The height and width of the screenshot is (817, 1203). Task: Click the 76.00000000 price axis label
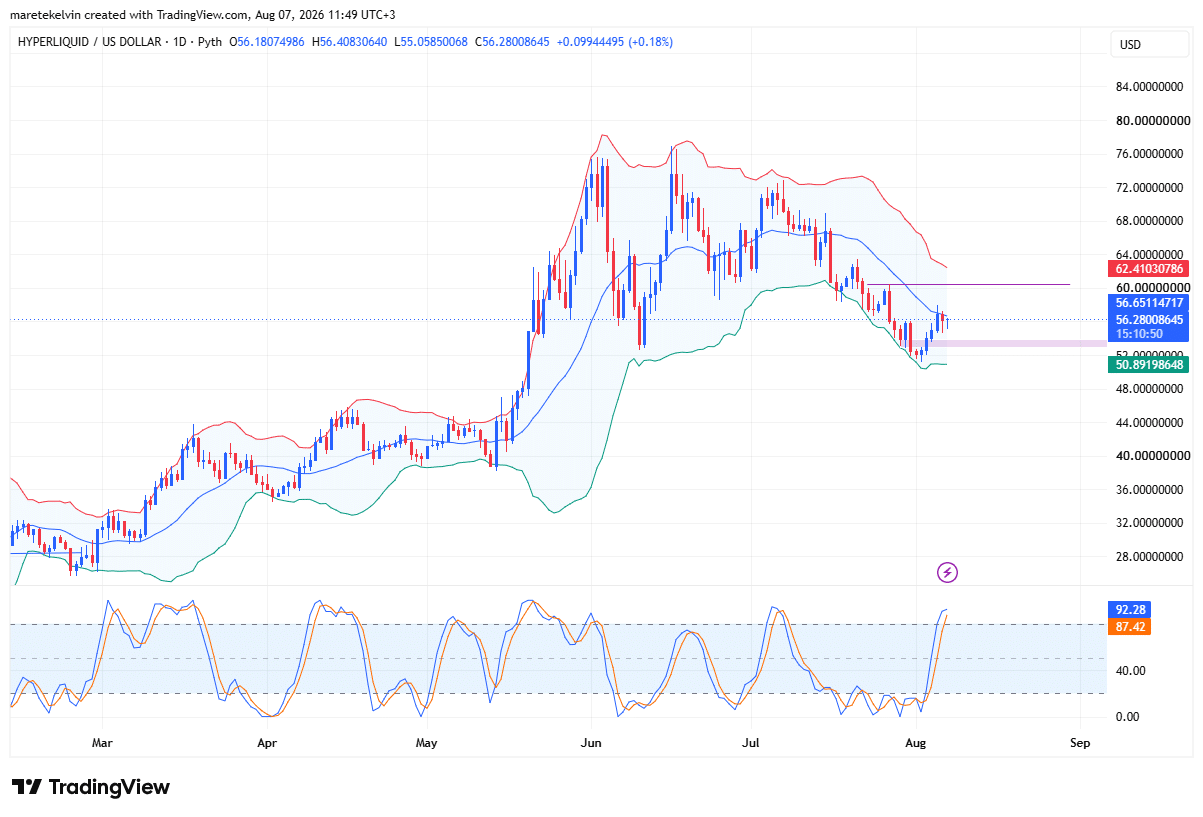(1150, 154)
